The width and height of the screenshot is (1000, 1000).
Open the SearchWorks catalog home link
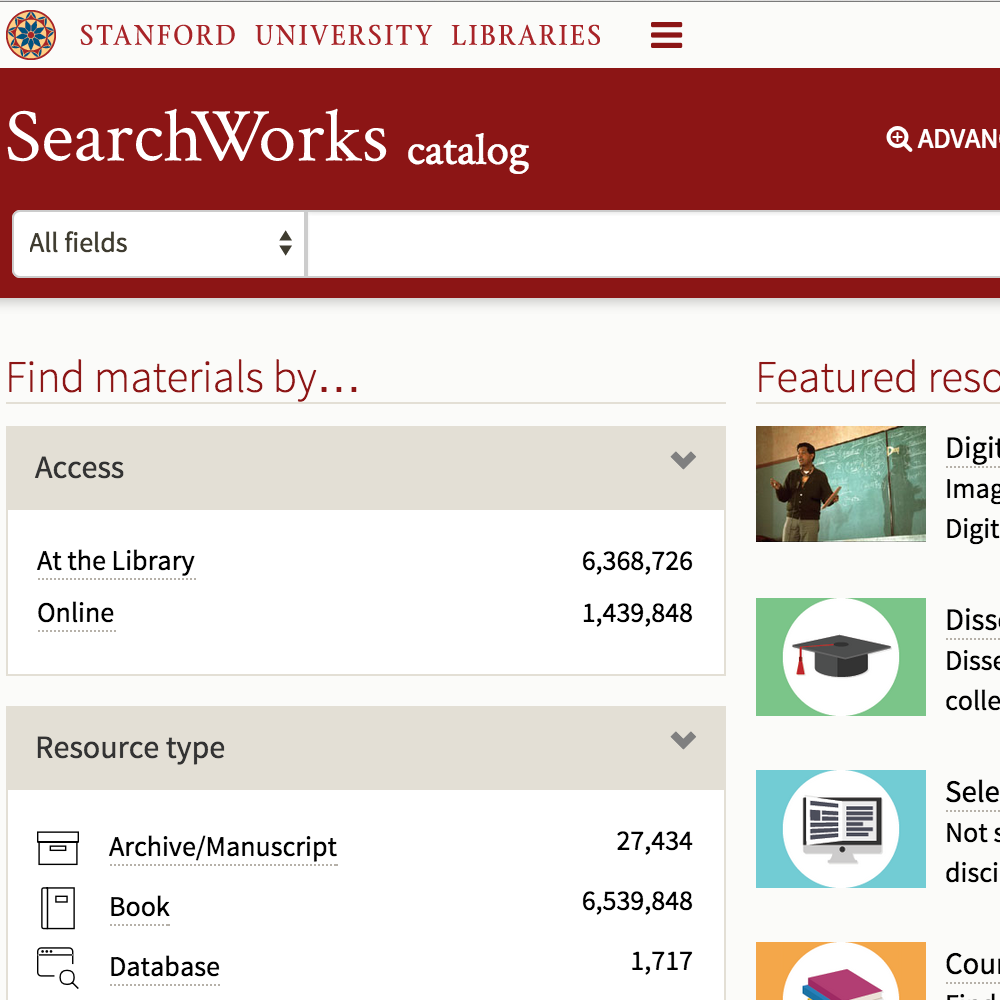268,140
